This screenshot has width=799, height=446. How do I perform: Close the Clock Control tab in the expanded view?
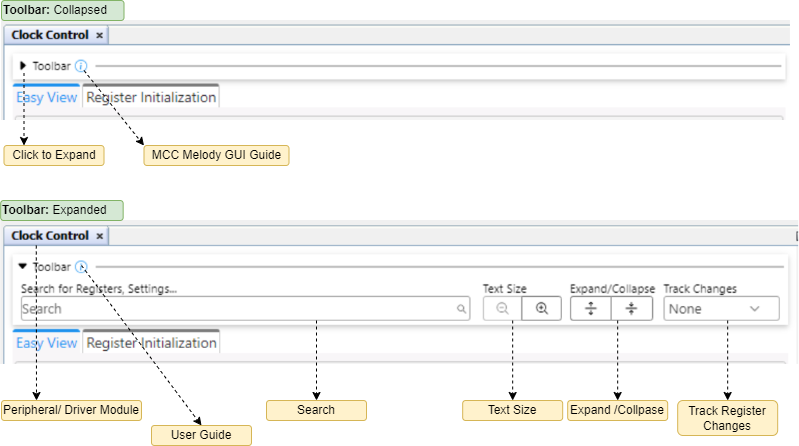coord(99,236)
